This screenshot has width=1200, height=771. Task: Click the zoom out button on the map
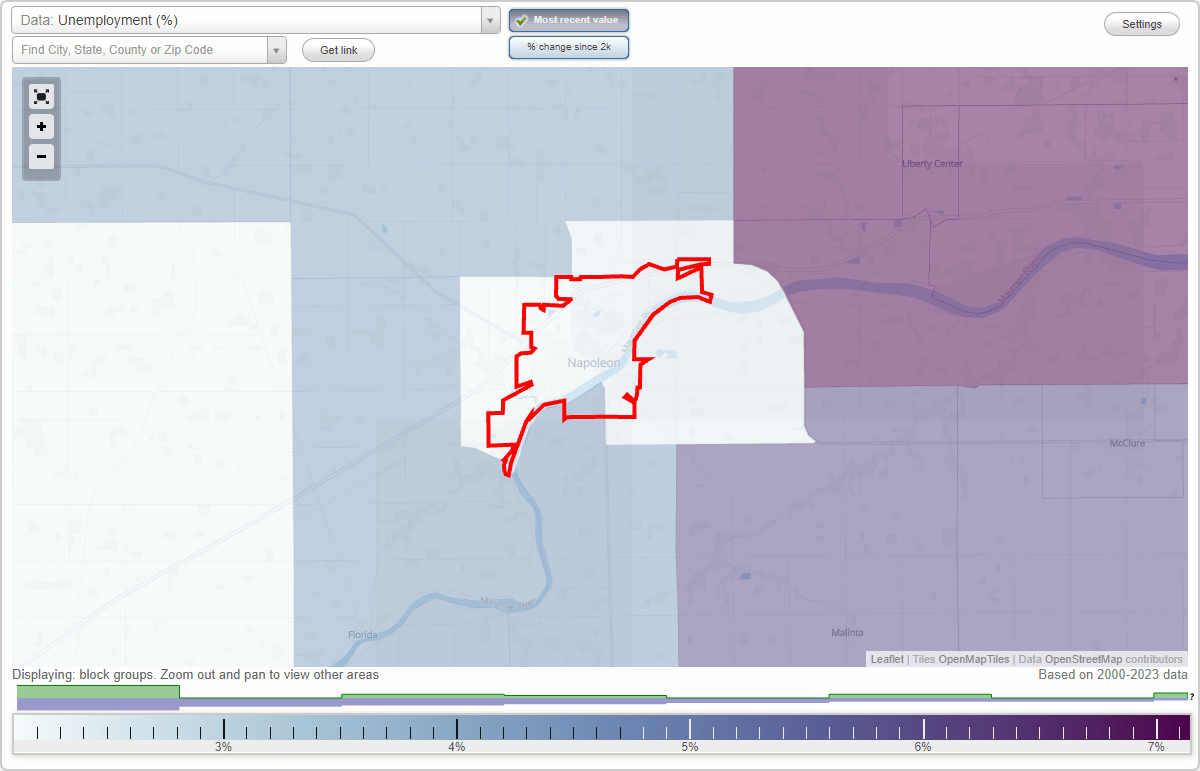(41, 157)
